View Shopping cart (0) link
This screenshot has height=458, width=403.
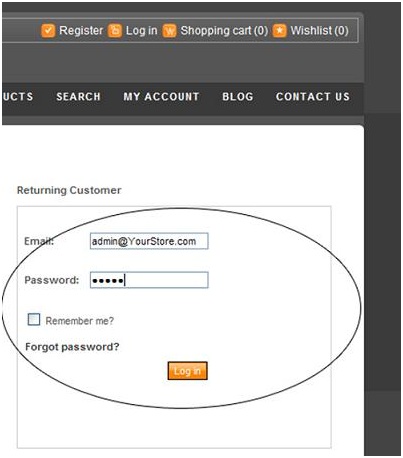pyautogui.click(x=224, y=31)
